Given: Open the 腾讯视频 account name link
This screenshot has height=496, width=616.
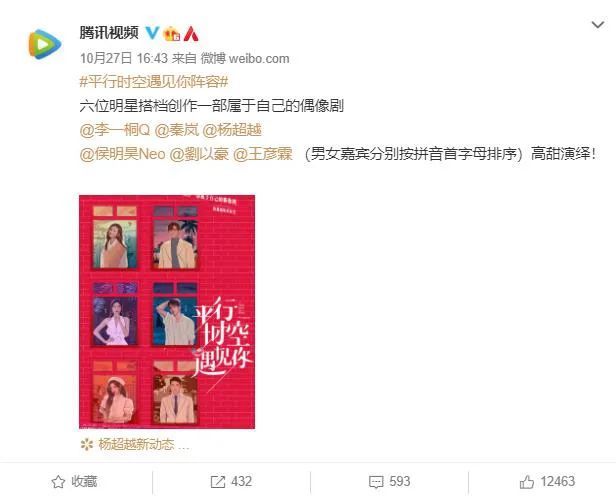Looking at the screenshot, I should [x=109, y=33].
